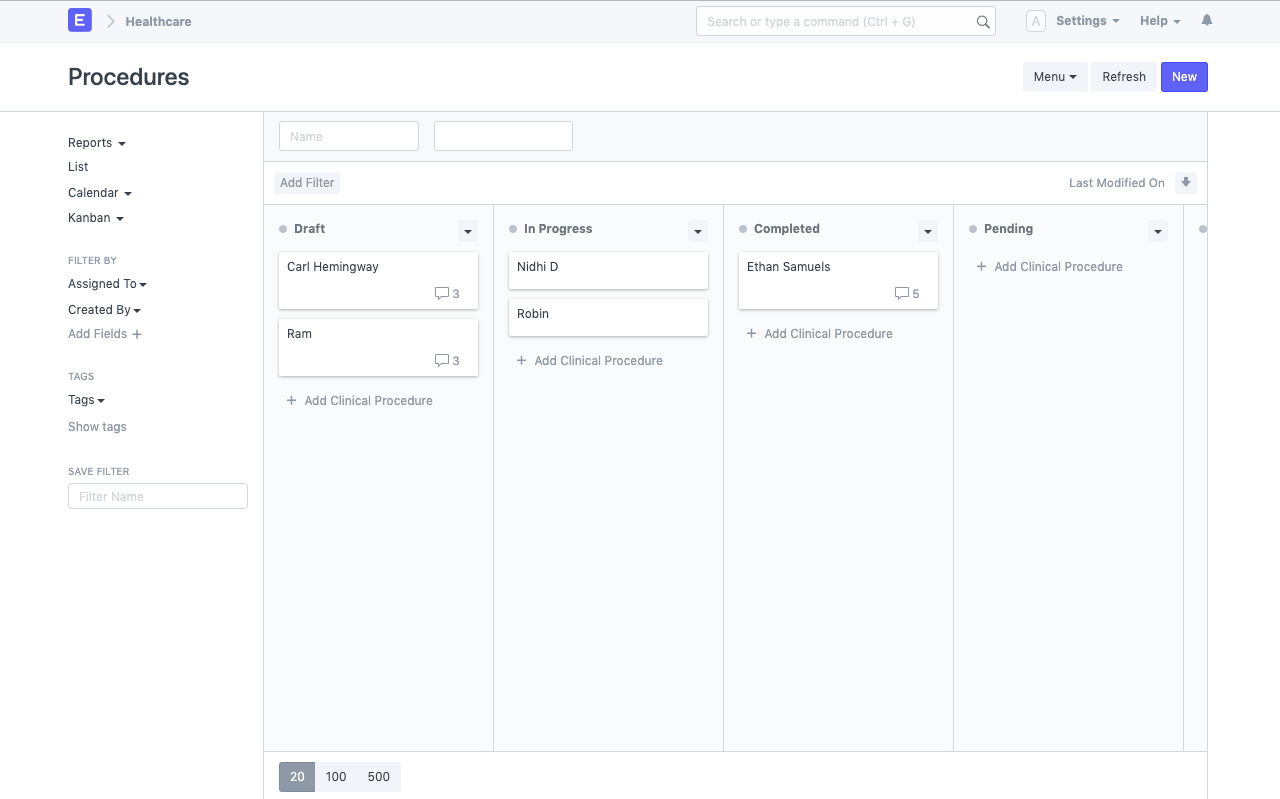The image size is (1280, 799).
Task: Click plus icon beside Add Fields
Action: click(x=137, y=334)
